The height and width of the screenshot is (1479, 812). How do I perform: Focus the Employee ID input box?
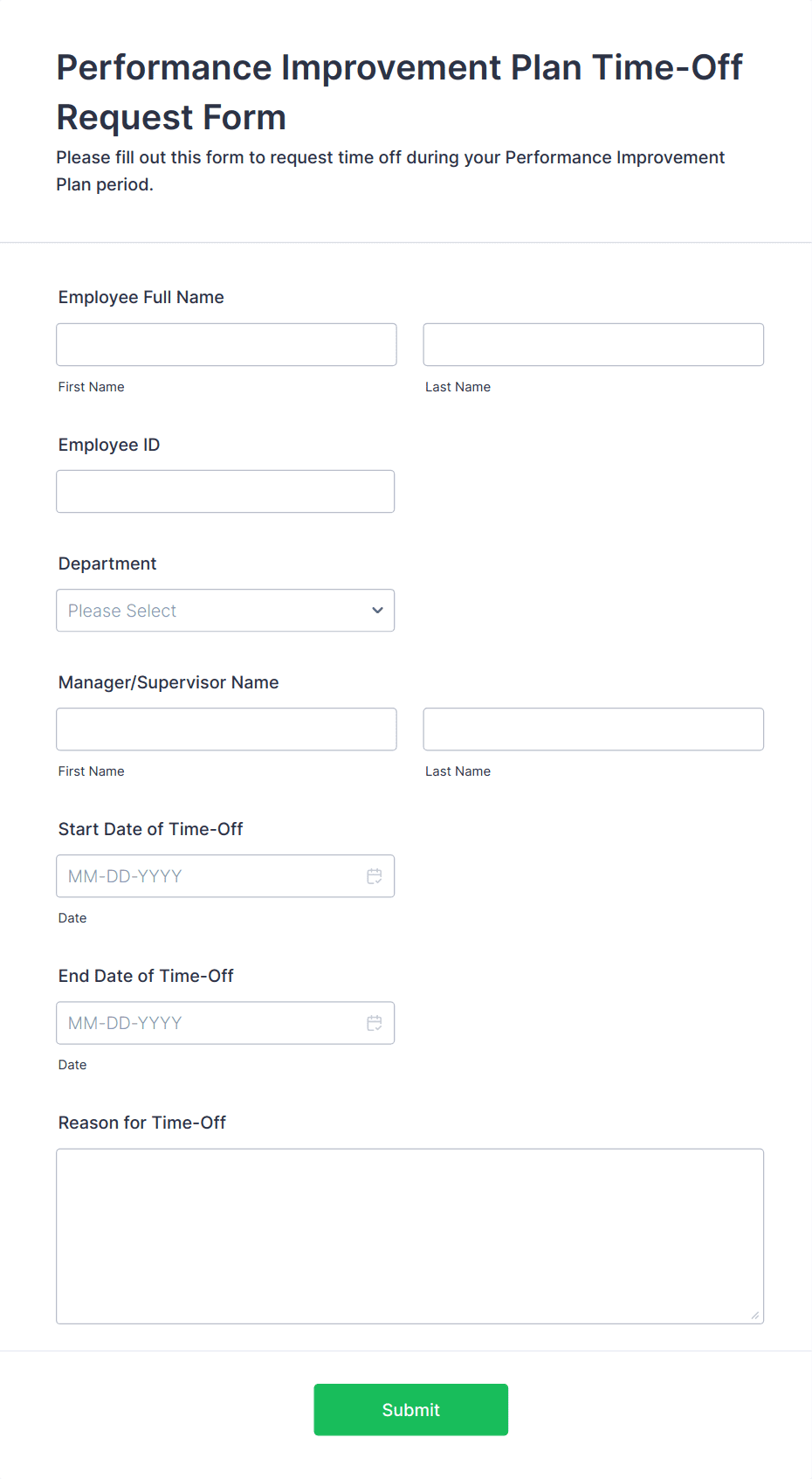click(225, 492)
